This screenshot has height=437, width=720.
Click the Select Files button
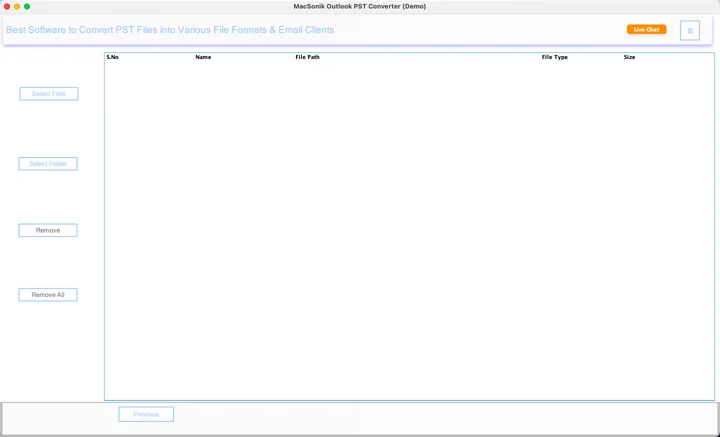[49, 94]
